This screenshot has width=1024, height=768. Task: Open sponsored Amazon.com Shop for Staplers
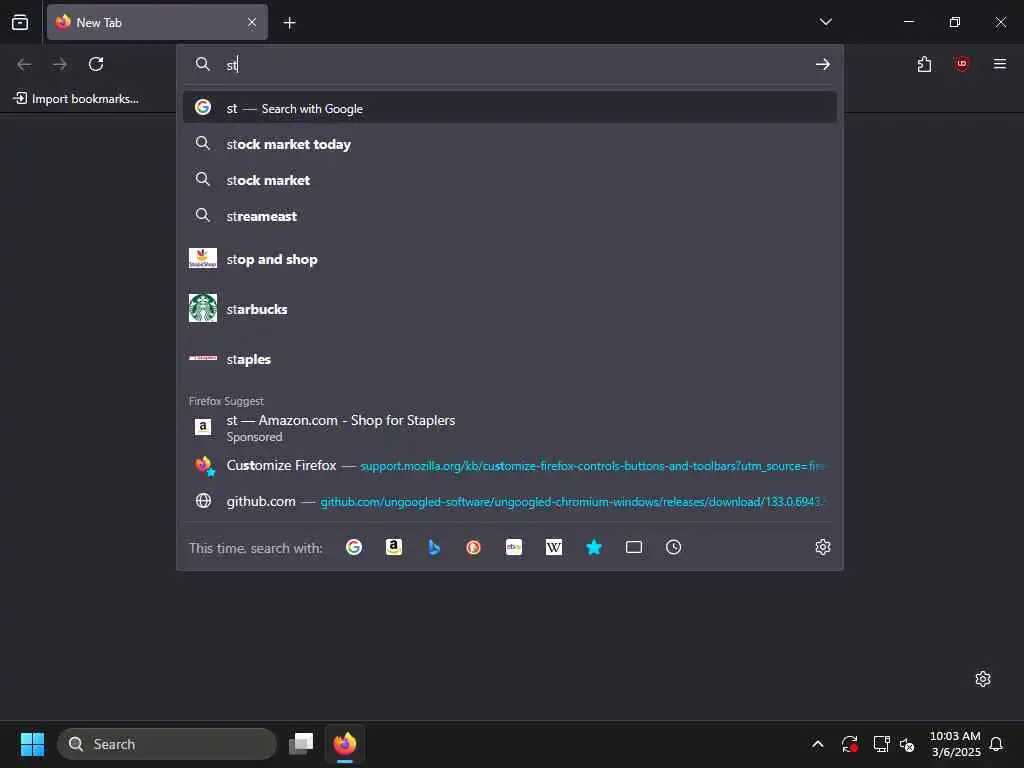coord(509,428)
